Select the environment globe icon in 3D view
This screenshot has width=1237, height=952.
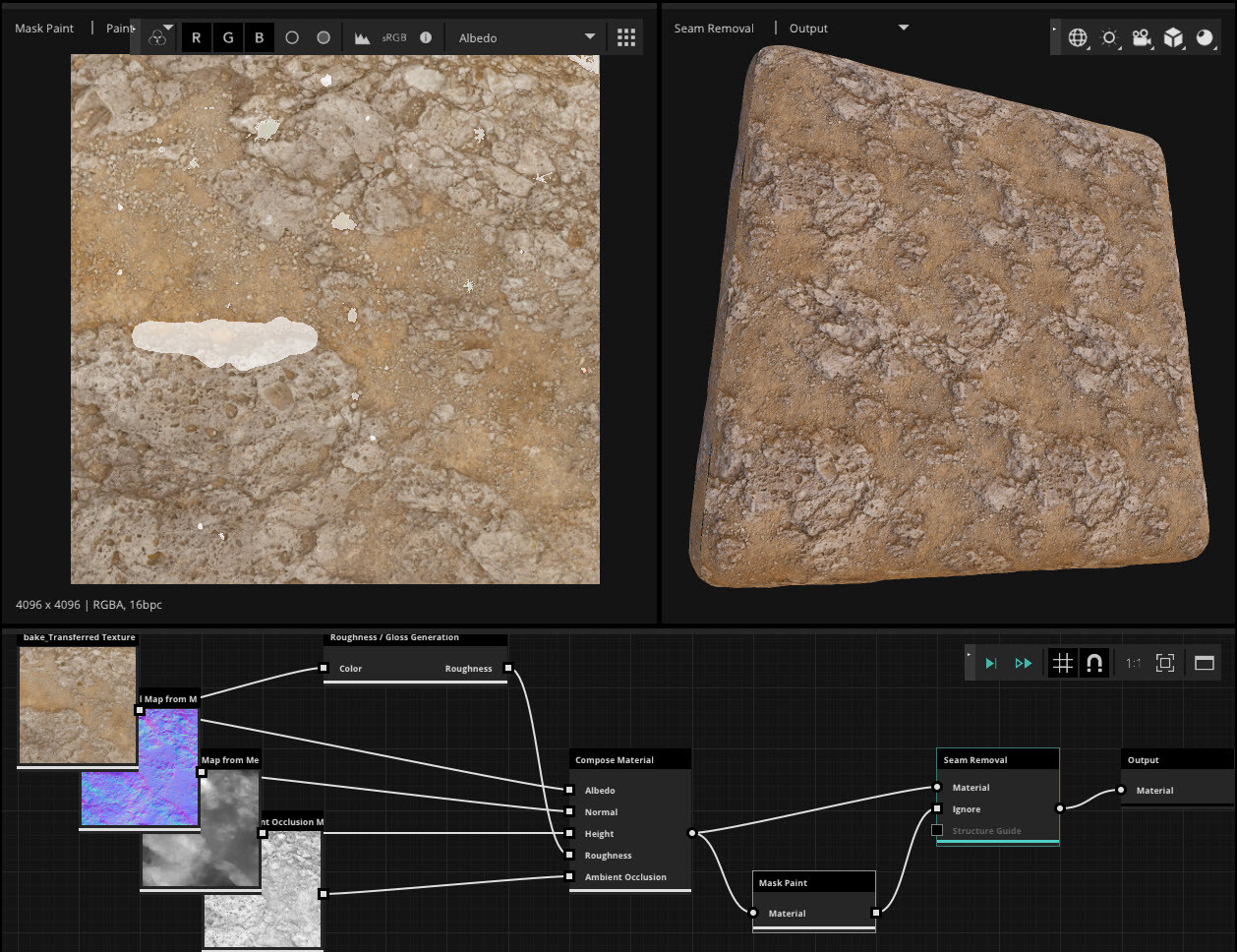pyautogui.click(x=1077, y=37)
